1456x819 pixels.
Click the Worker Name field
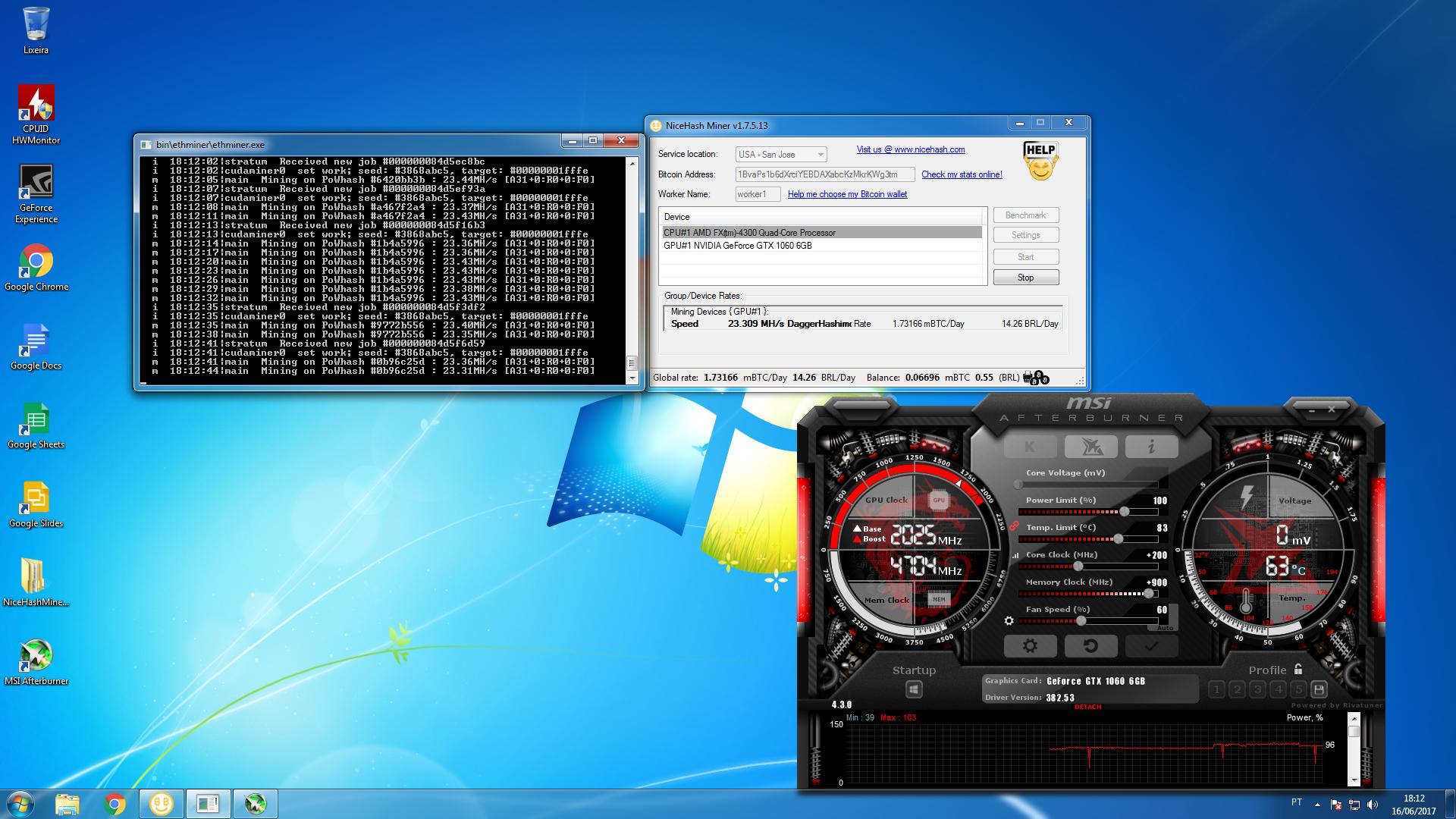click(758, 194)
